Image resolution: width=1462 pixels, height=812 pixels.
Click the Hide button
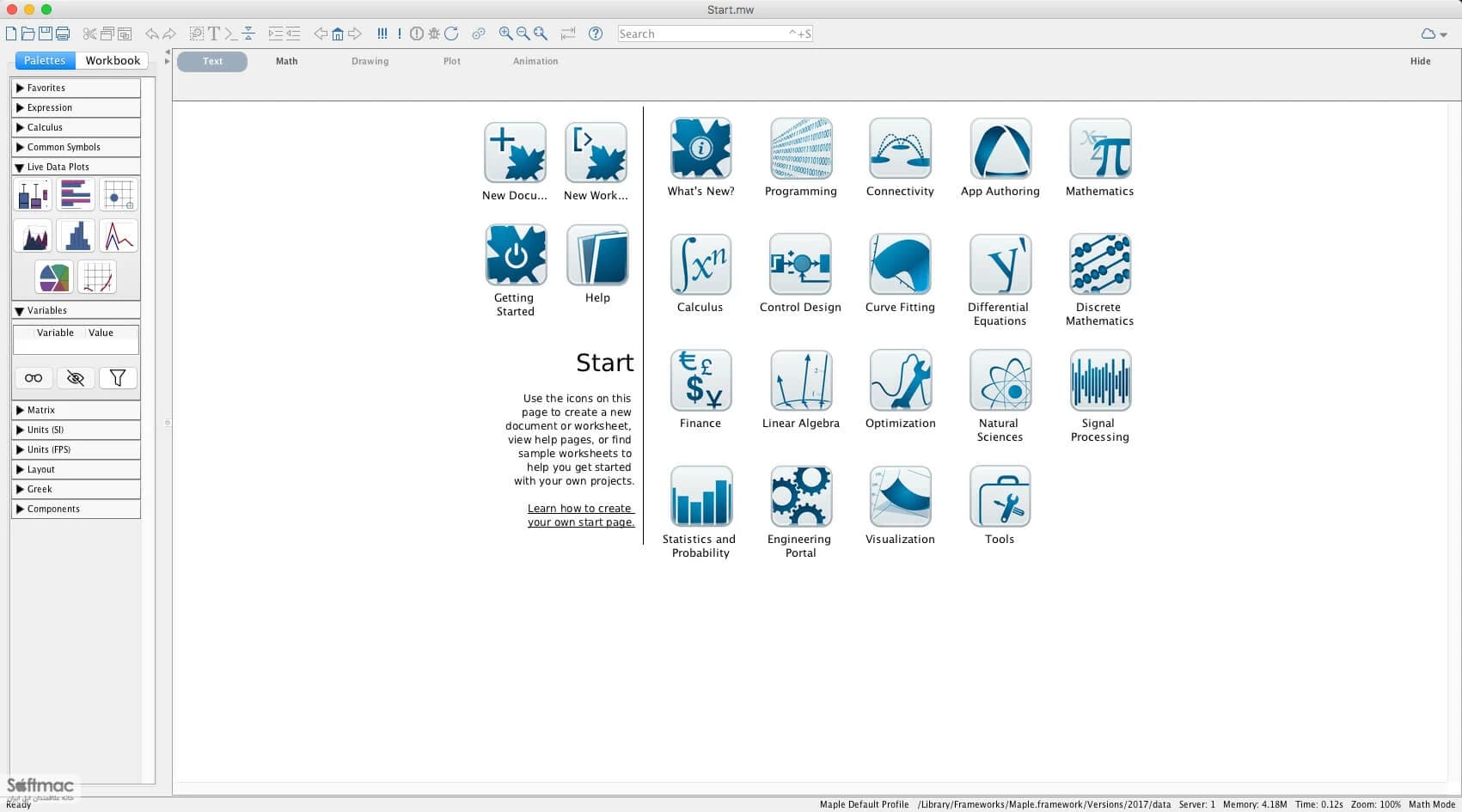[1420, 61]
